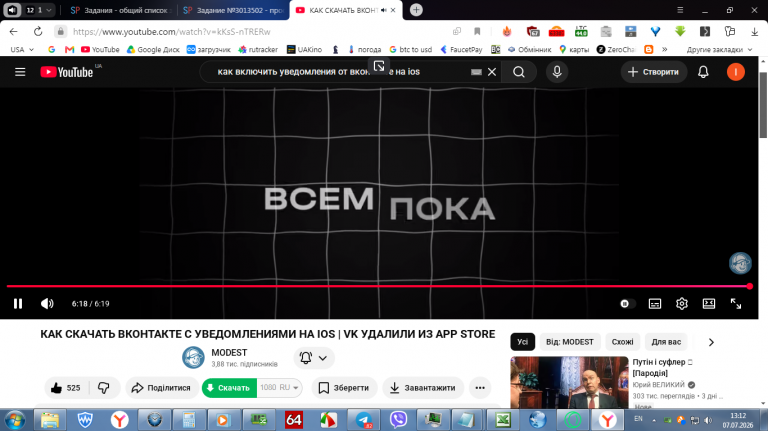The height and width of the screenshot is (431, 768).
Task: Start voice search with microphone
Action: (557, 72)
